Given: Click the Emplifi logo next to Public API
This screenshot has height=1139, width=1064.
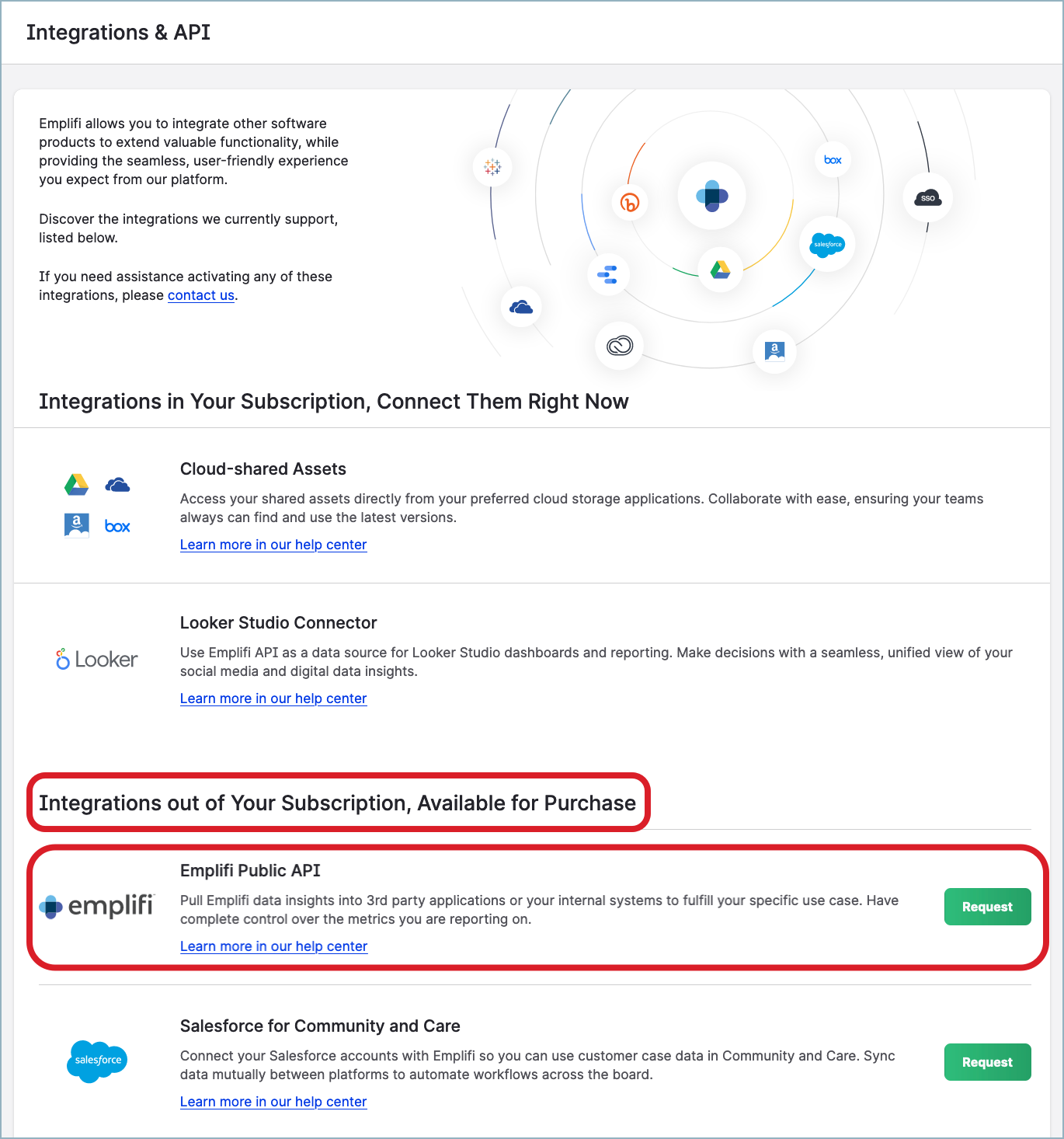Looking at the screenshot, I should pos(97,906).
